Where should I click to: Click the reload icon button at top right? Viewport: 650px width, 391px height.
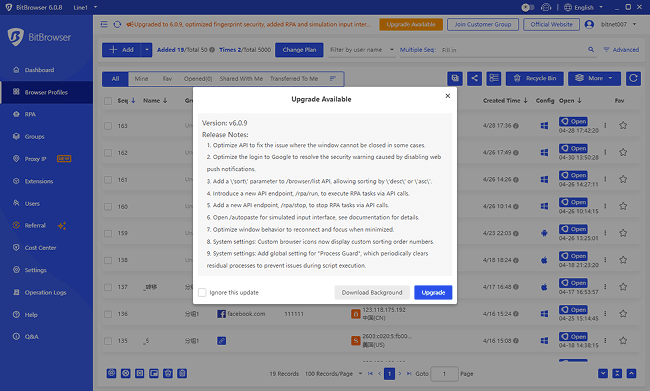coord(633,78)
